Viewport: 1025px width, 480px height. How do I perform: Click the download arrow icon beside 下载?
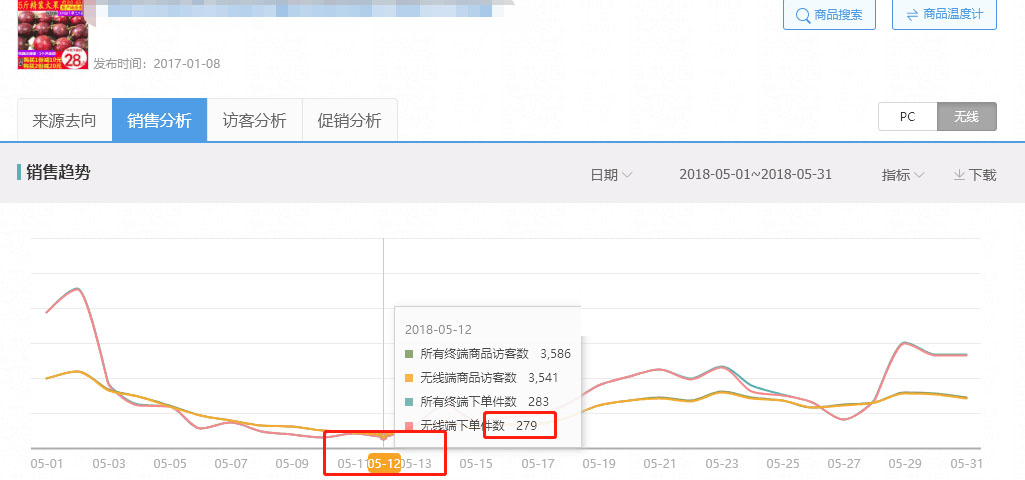point(959,175)
